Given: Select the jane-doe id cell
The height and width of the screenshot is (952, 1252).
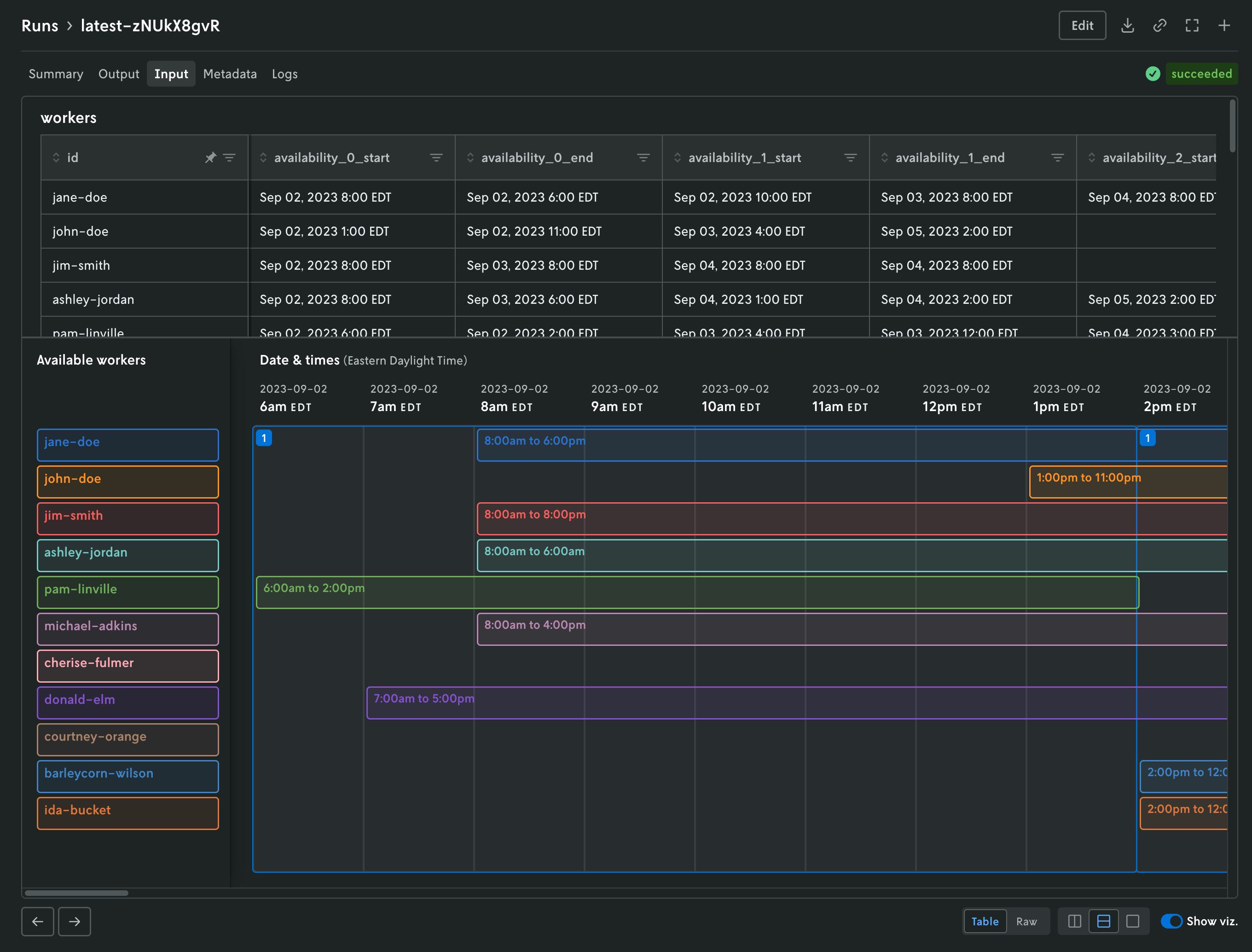Looking at the screenshot, I should coord(145,197).
